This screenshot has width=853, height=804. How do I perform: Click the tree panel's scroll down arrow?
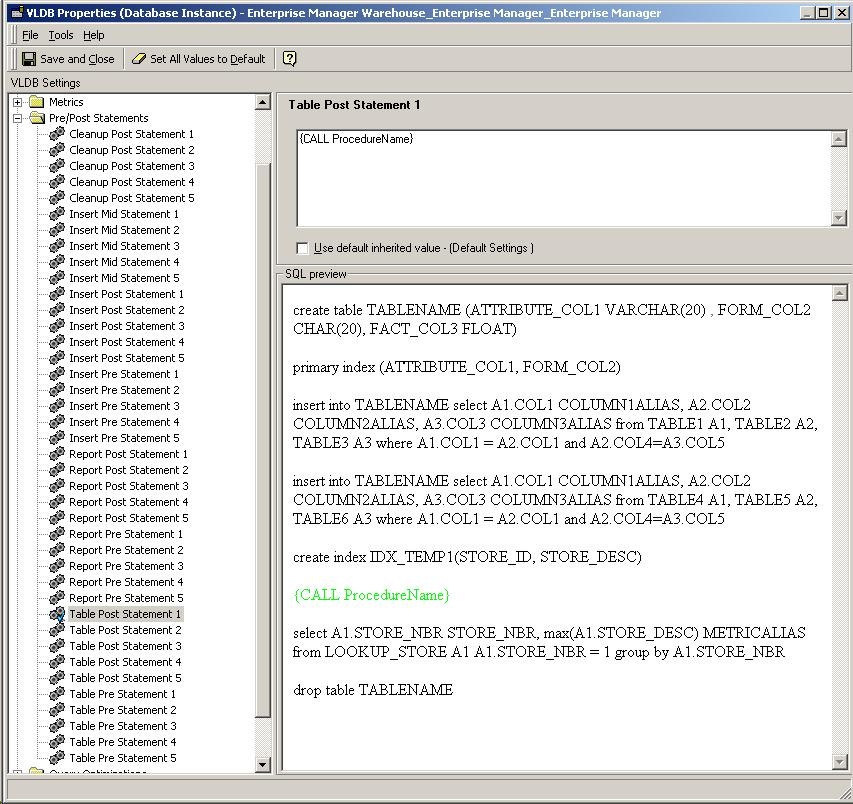coord(263,765)
